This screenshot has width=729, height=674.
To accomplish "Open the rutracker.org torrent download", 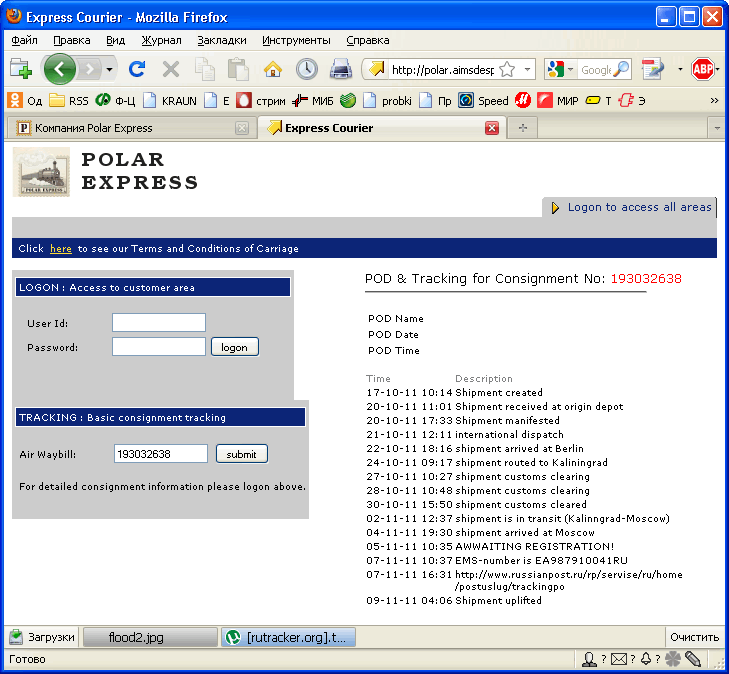I will [288, 637].
